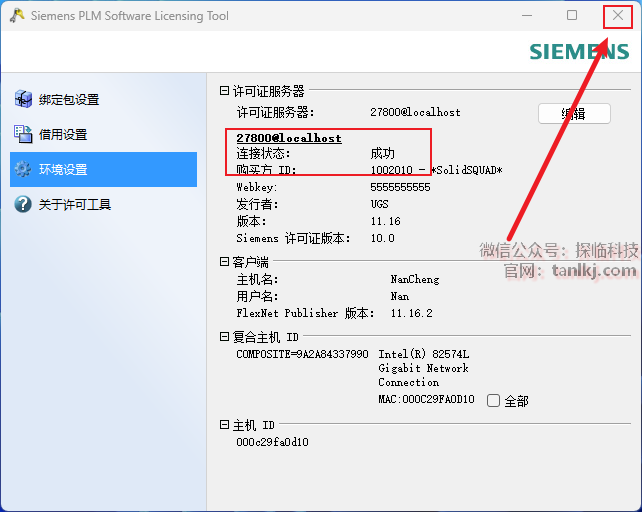
Task: Click the COMPOSITE=9A2A84337990 text
Action: click(302, 354)
